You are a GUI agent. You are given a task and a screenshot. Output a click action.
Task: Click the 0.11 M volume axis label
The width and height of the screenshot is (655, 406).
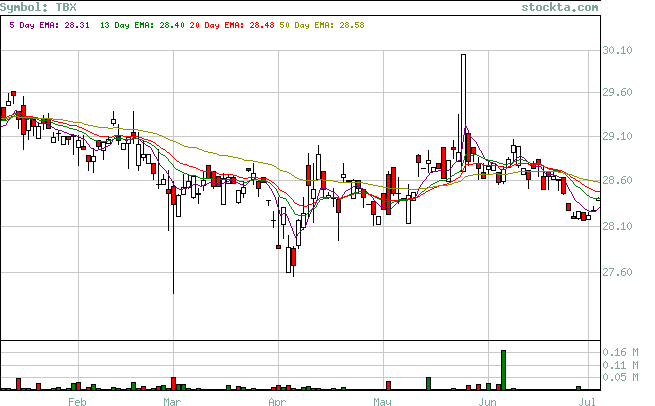click(x=620, y=365)
